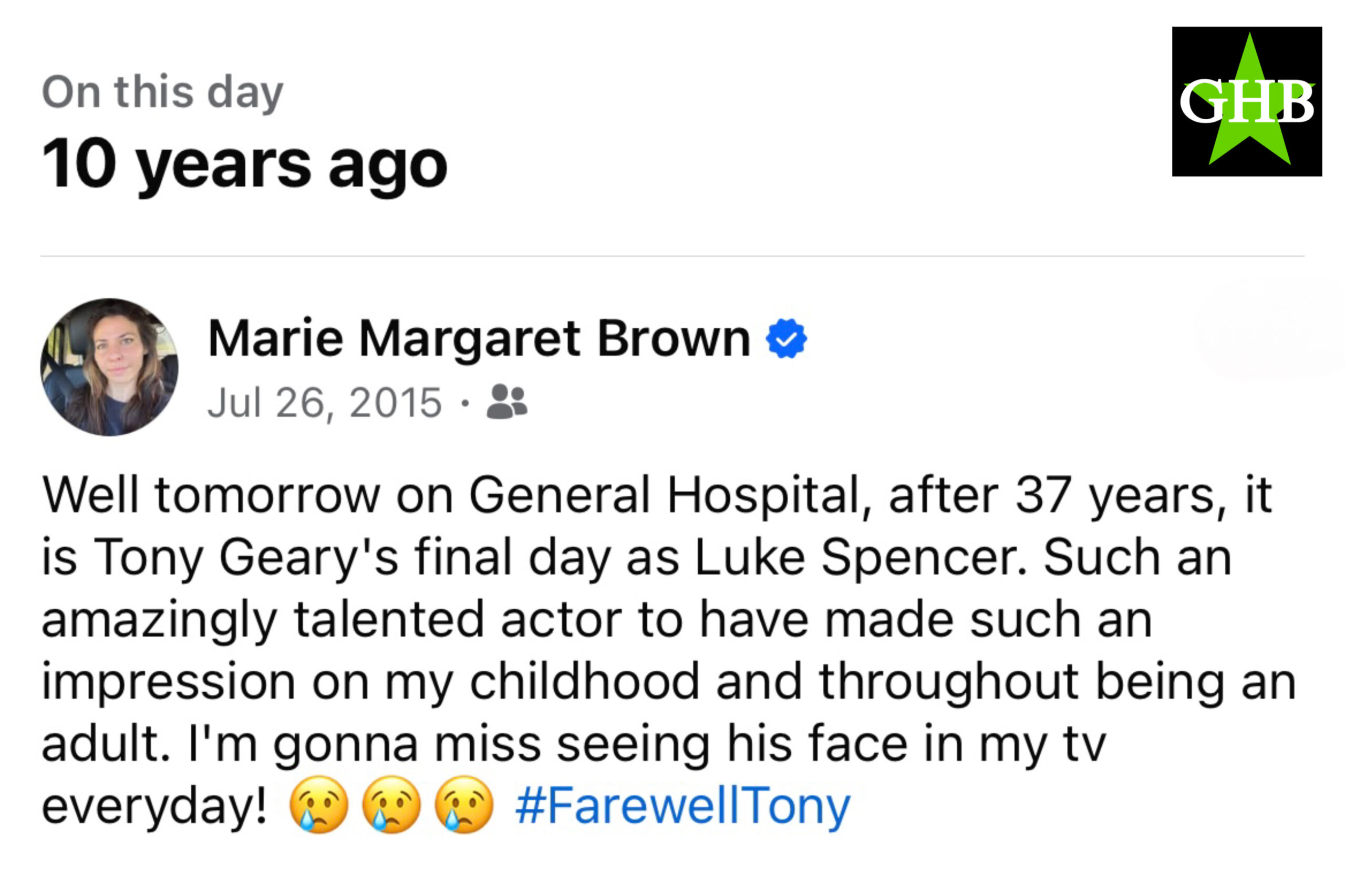Click the word "childhood" in post body
The height and width of the screenshot is (896, 1345).
tap(585, 681)
